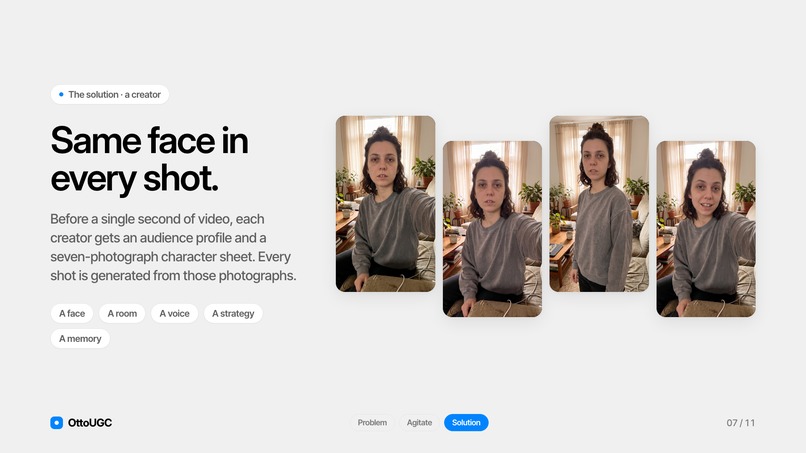Click the "A room" tag

(x=122, y=313)
